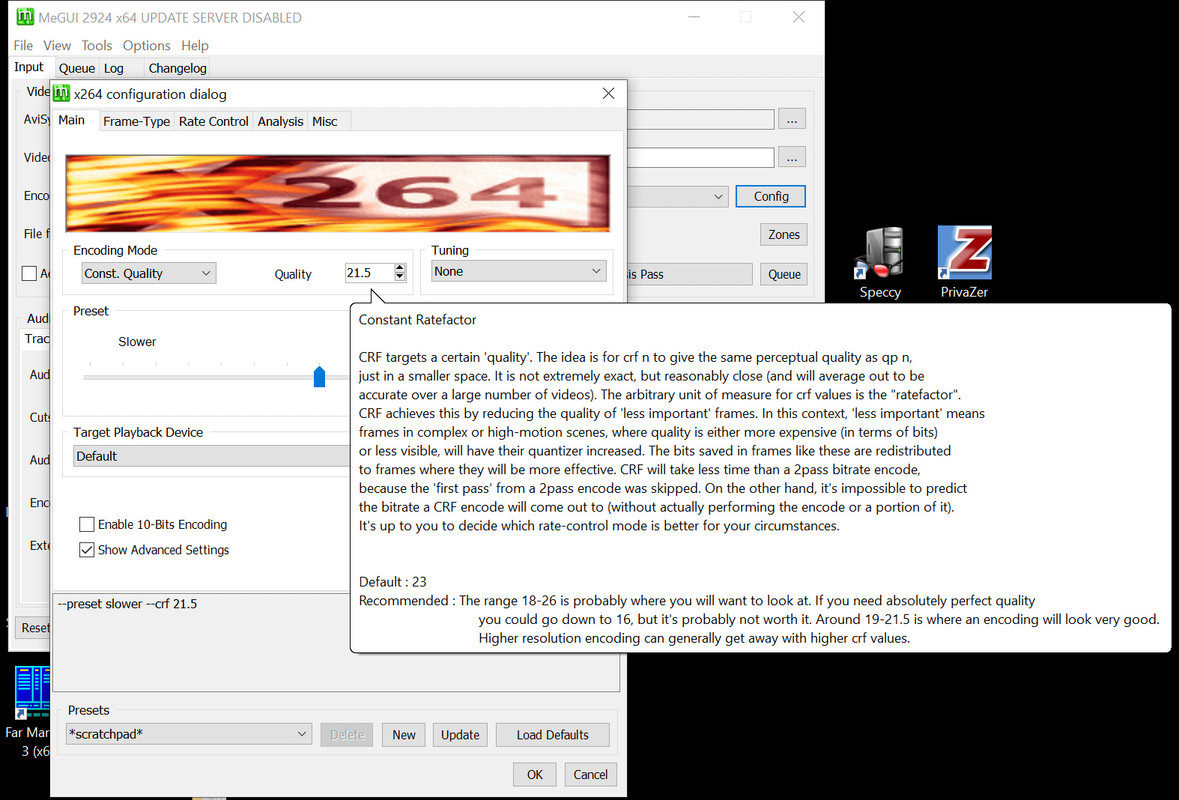Click the Reset button in MeGUI

(34, 628)
